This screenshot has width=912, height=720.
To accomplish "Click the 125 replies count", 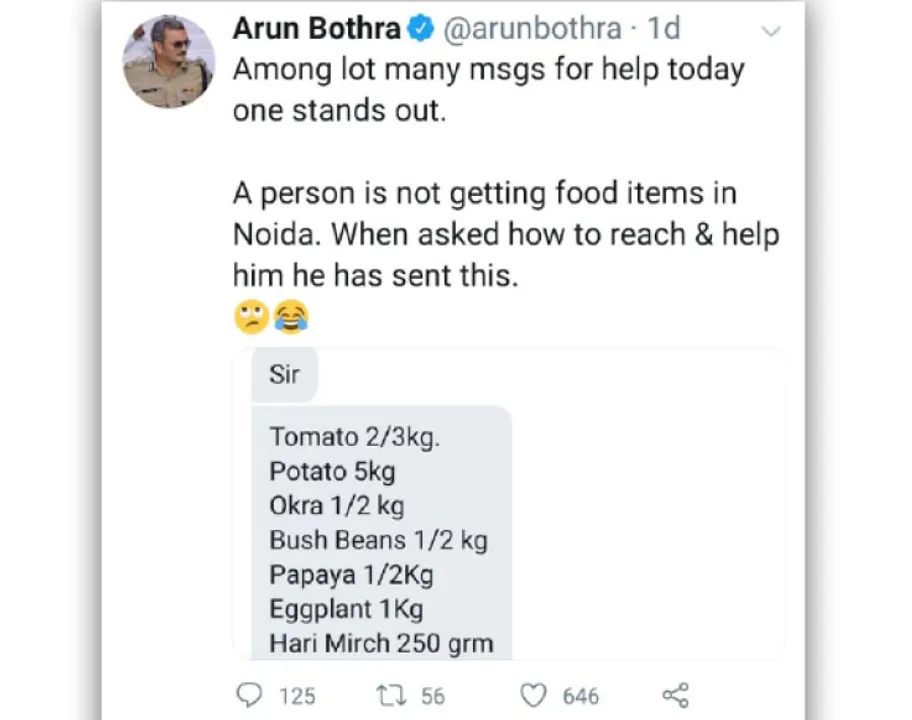I will click(297, 696).
